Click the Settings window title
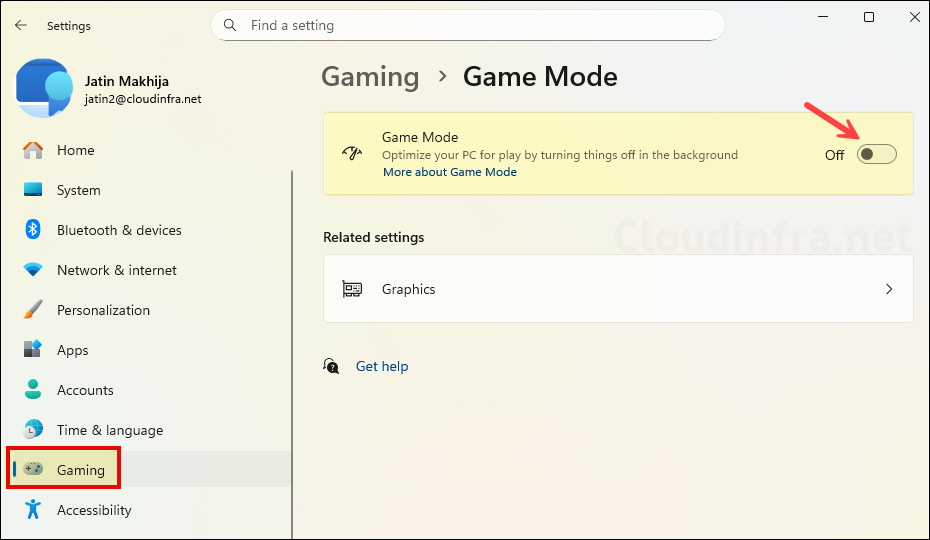This screenshot has width=930, height=540. (x=69, y=26)
